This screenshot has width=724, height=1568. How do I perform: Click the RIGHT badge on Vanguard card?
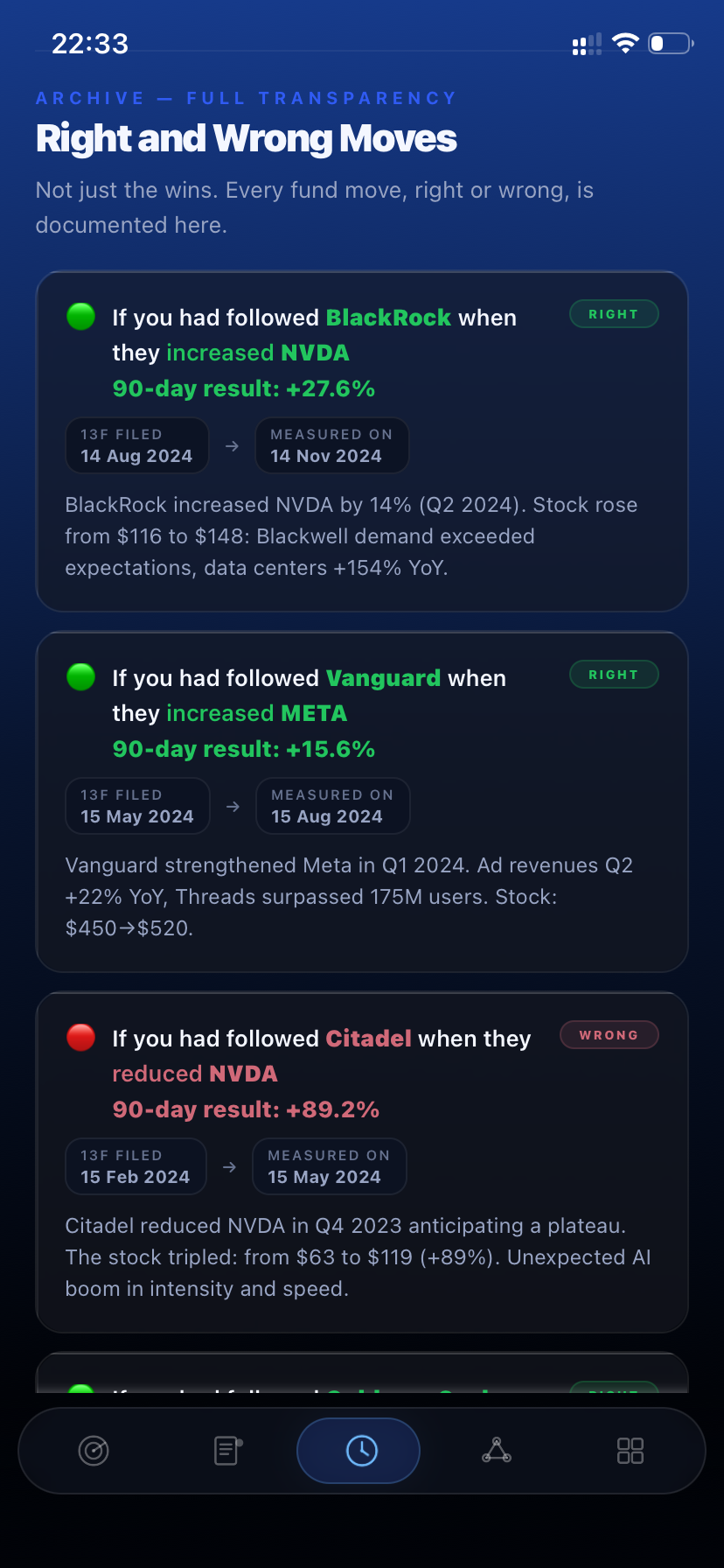614,675
